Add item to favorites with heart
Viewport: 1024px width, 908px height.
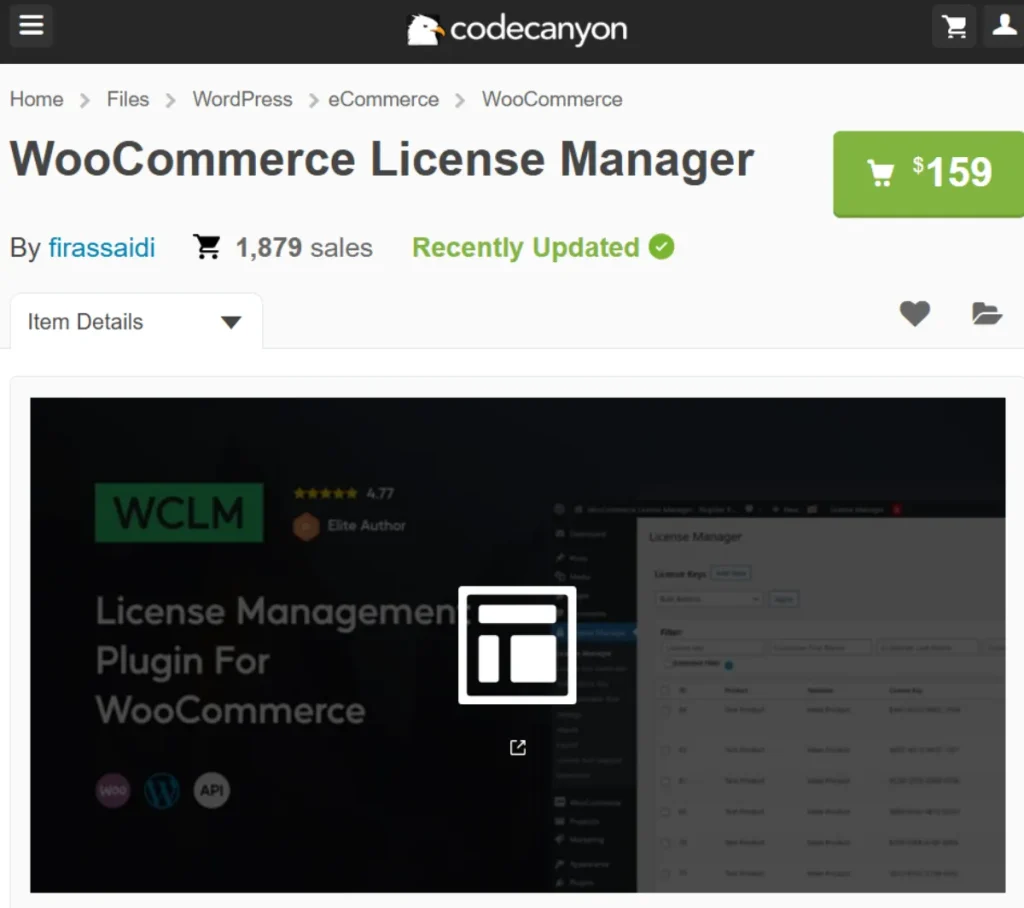point(914,314)
